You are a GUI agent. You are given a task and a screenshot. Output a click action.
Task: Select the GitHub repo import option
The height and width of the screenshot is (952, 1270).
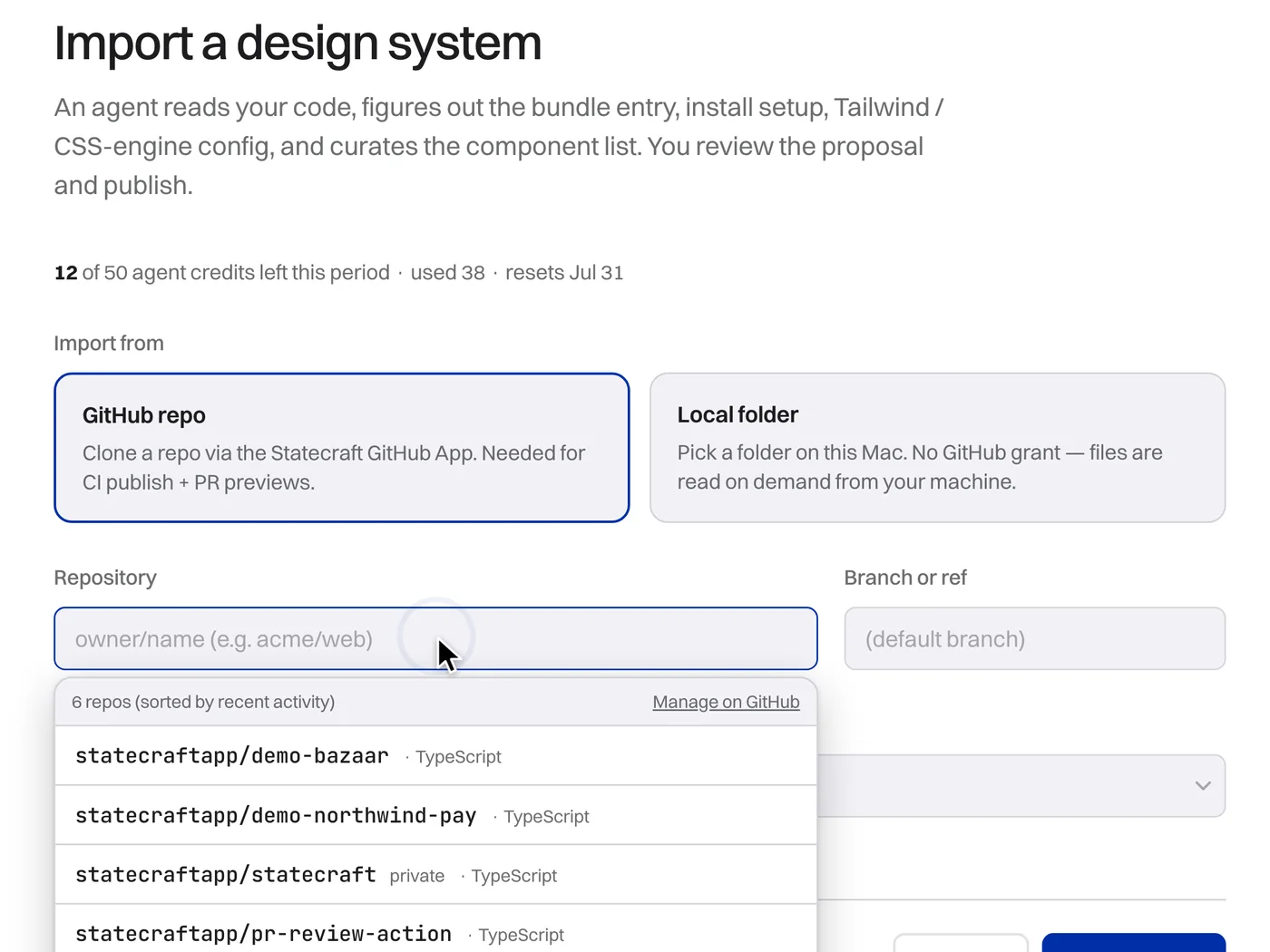coord(341,448)
